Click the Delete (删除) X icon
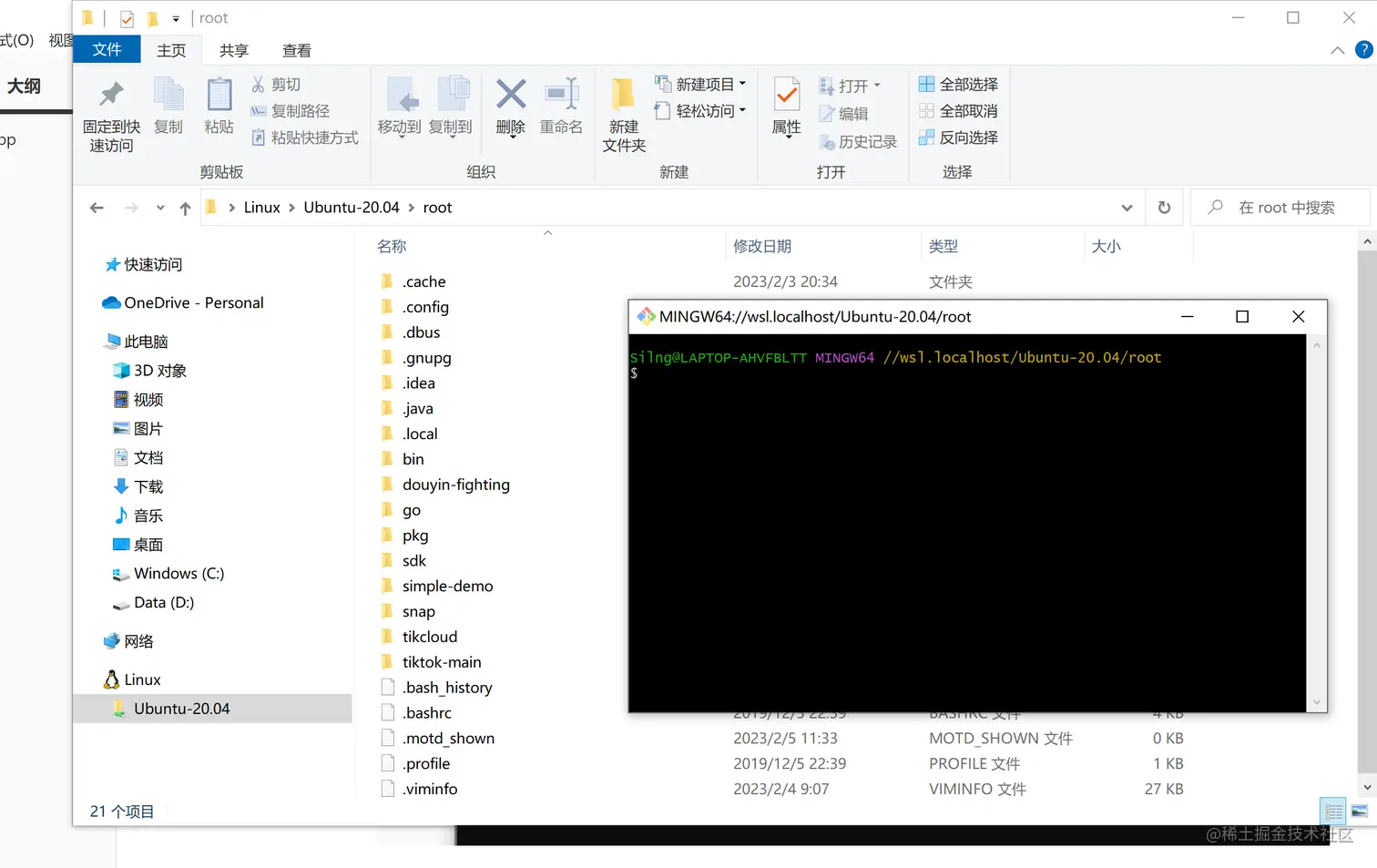This screenshot has height=868, width=1377. coord(511,94)
